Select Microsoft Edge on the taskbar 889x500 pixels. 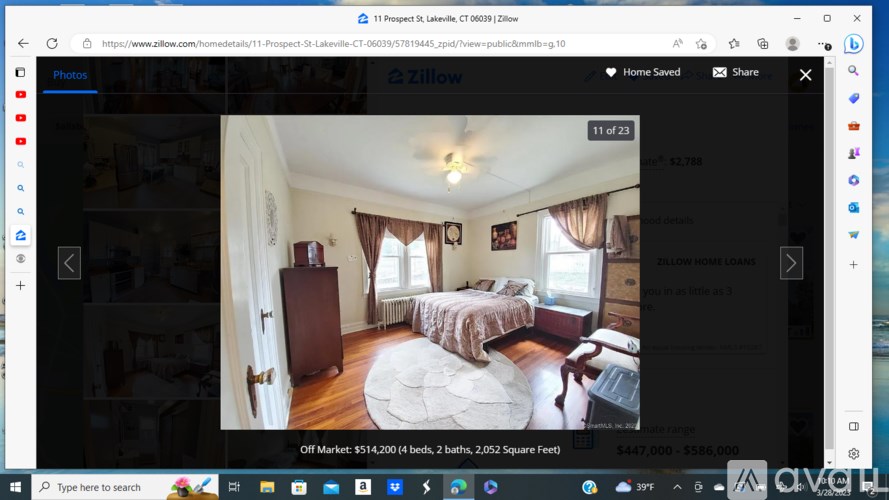click(458, 487)
